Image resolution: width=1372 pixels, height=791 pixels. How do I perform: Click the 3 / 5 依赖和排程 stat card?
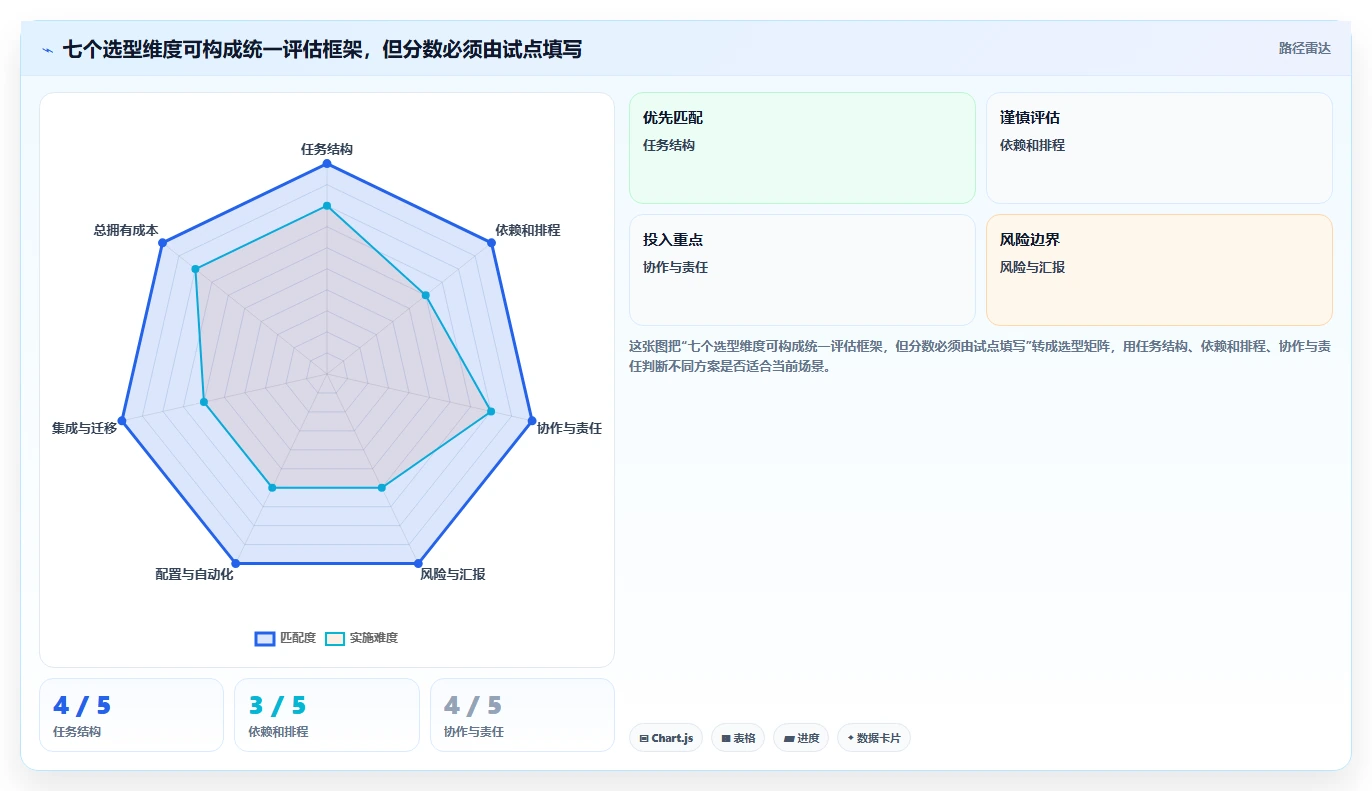327,715
